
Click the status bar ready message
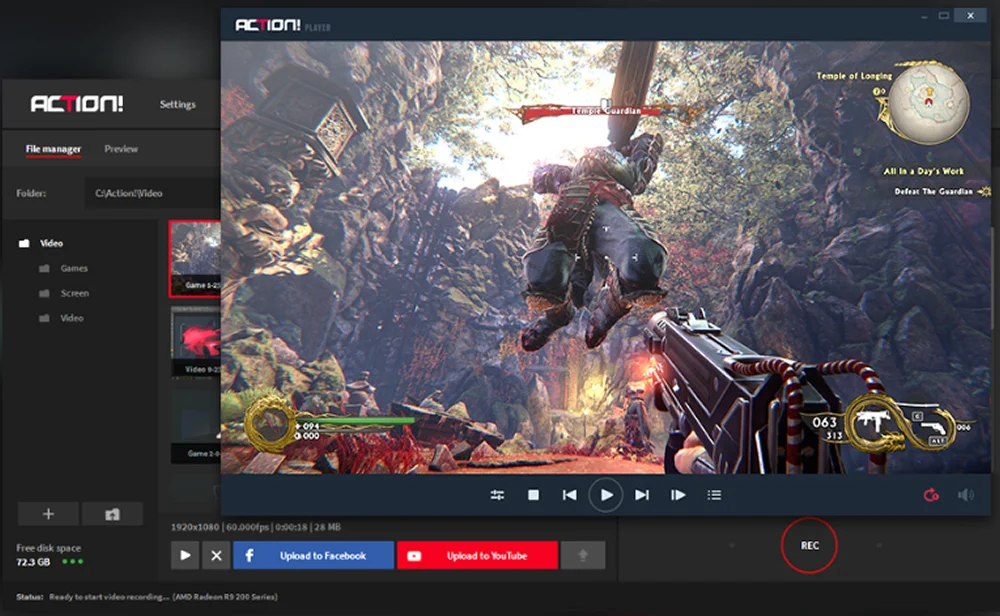pyautogui.click(x=163, y=597)
